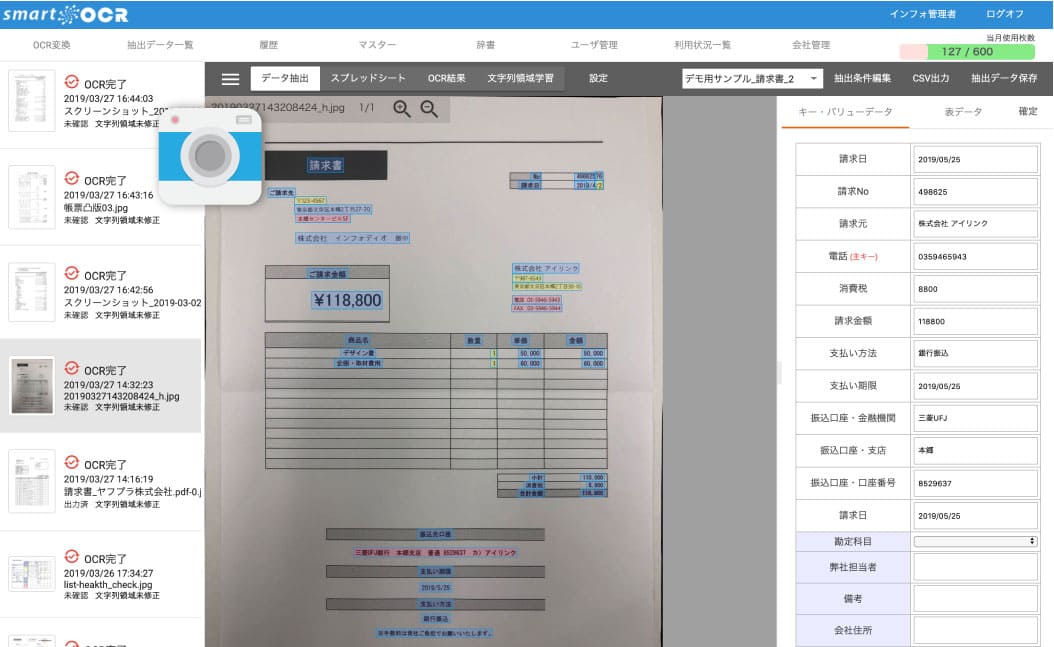
Task: Open the hamburger menu icon
Action: click(230, 79)
